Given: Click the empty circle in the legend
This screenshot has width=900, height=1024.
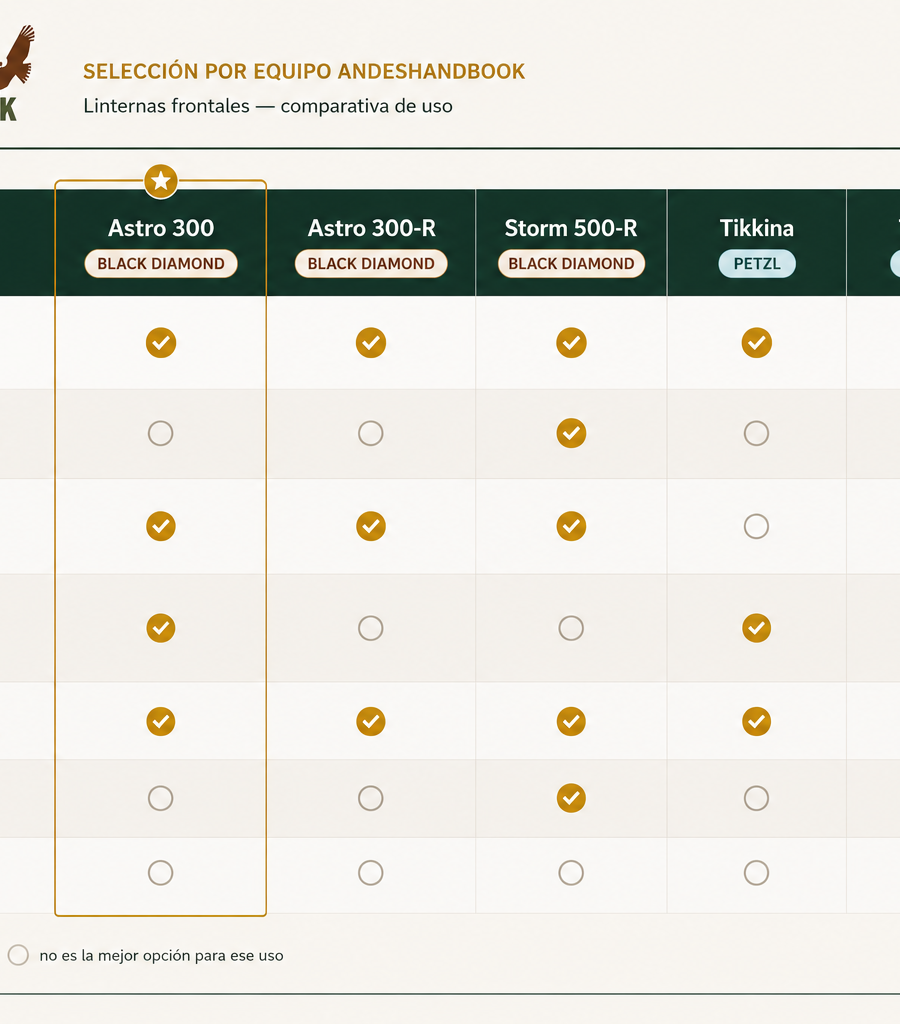Looking at the screenshot, I should click(x=18, y=955).
